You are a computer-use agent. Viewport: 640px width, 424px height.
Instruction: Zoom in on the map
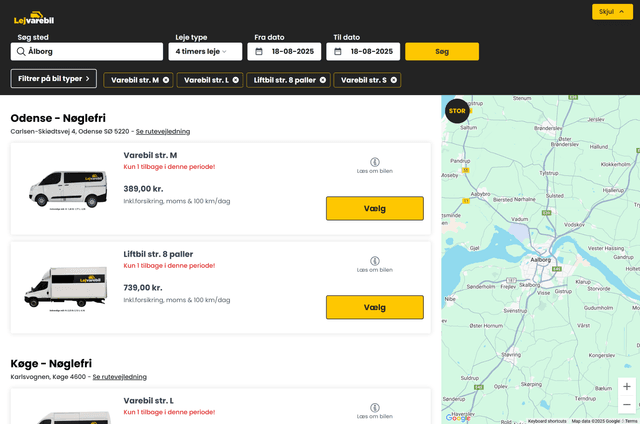627,386
